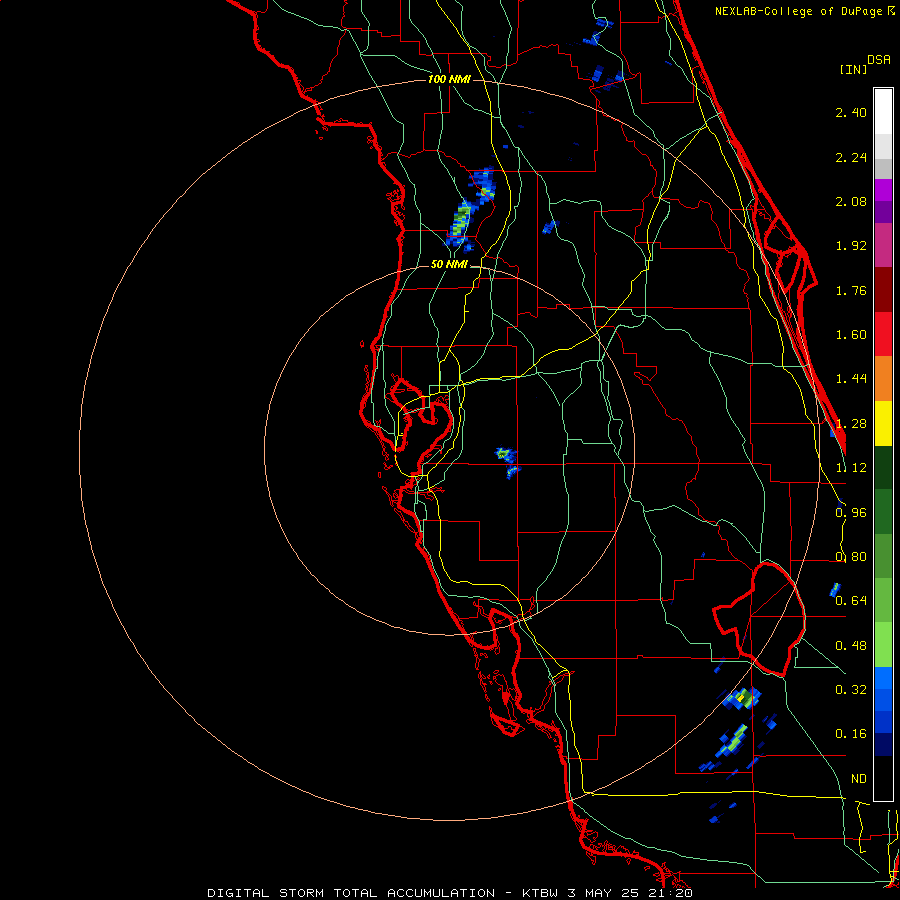The width and height of the screenshot is (900, 900).
Task: Select the pink legend swatch near 1.92
Action: tap(883, 245)
